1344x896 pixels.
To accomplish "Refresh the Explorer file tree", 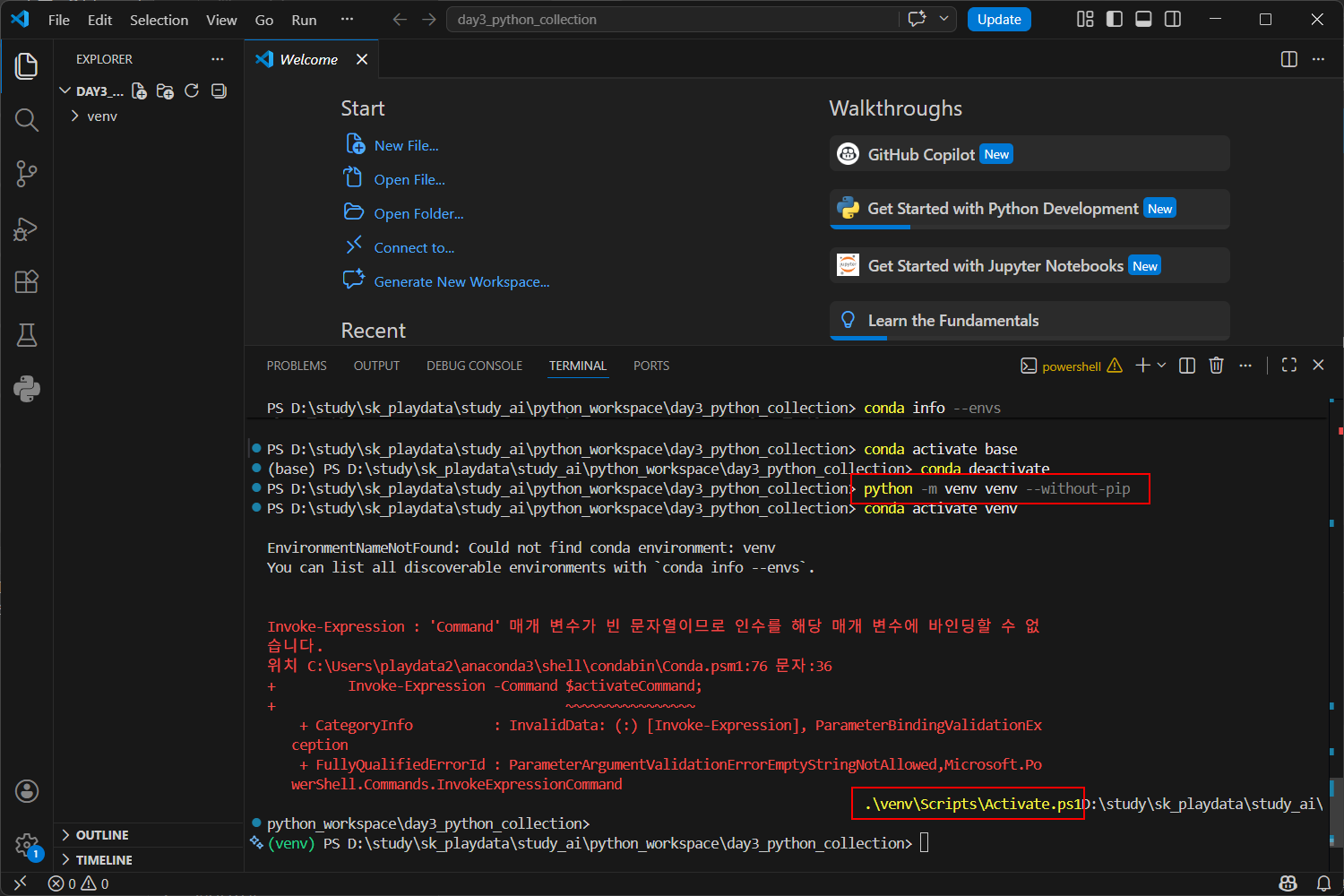I will 192,90.
